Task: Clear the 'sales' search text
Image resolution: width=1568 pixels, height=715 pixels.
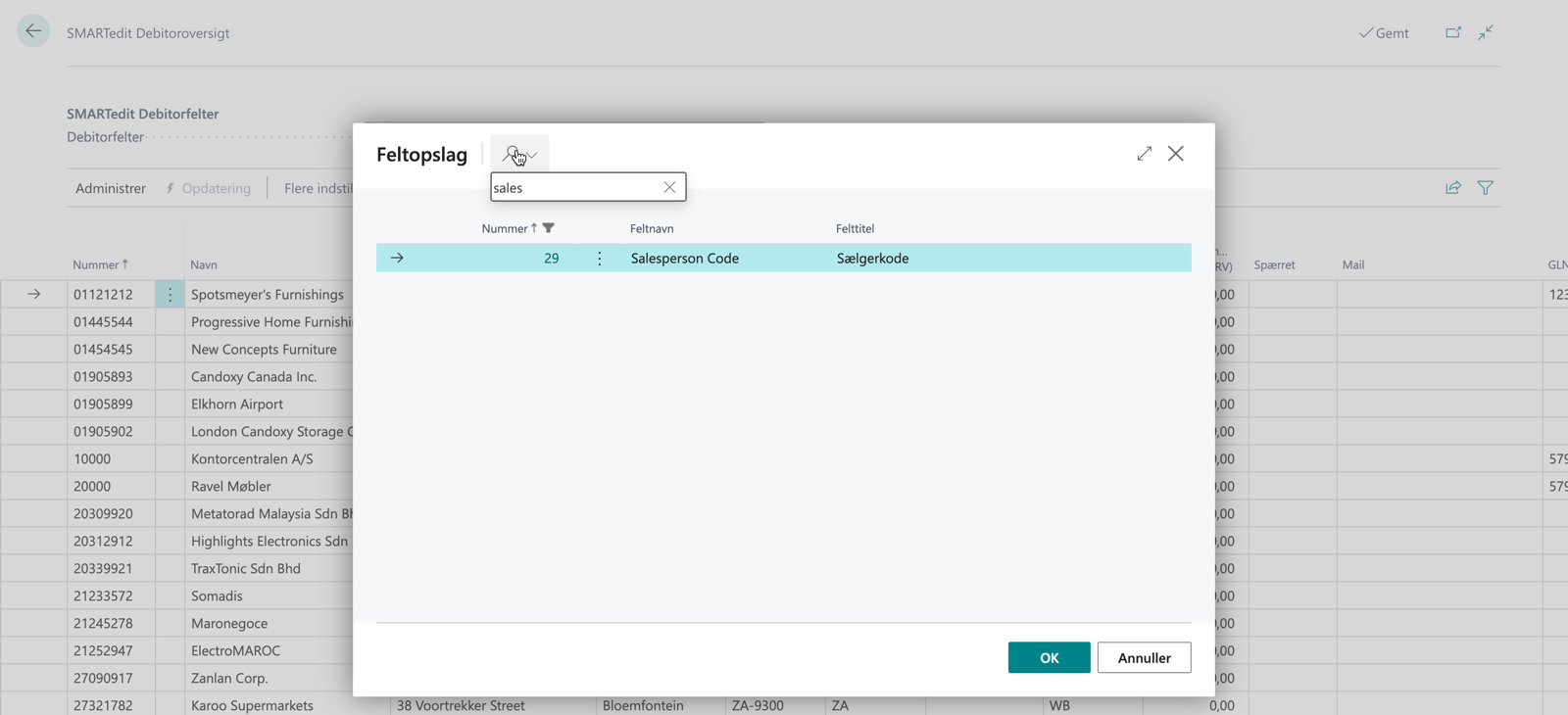Action: [x=669, y=187]
